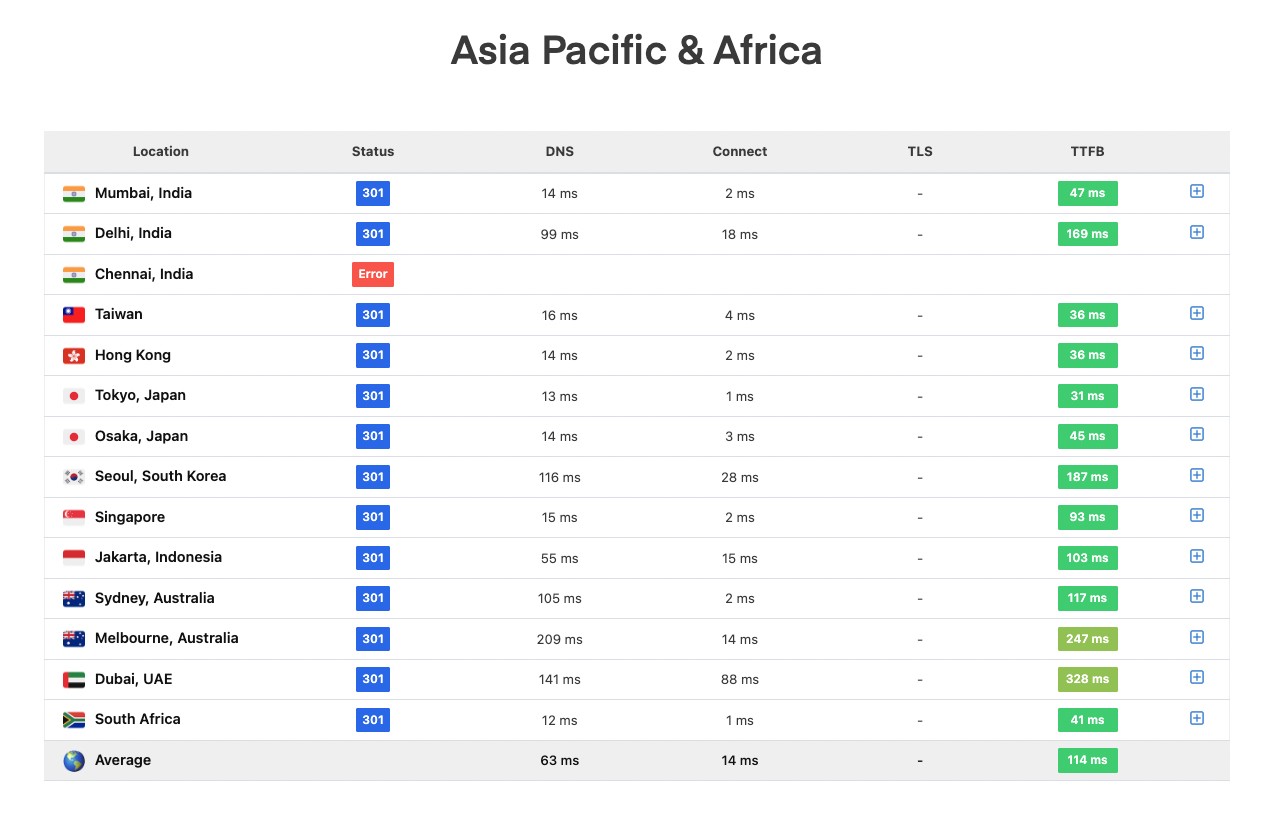The height and width of the screenshot is (821, 1270).
Task: Click the plus icon for Hong Kong
Action: tap(1196, 353)
